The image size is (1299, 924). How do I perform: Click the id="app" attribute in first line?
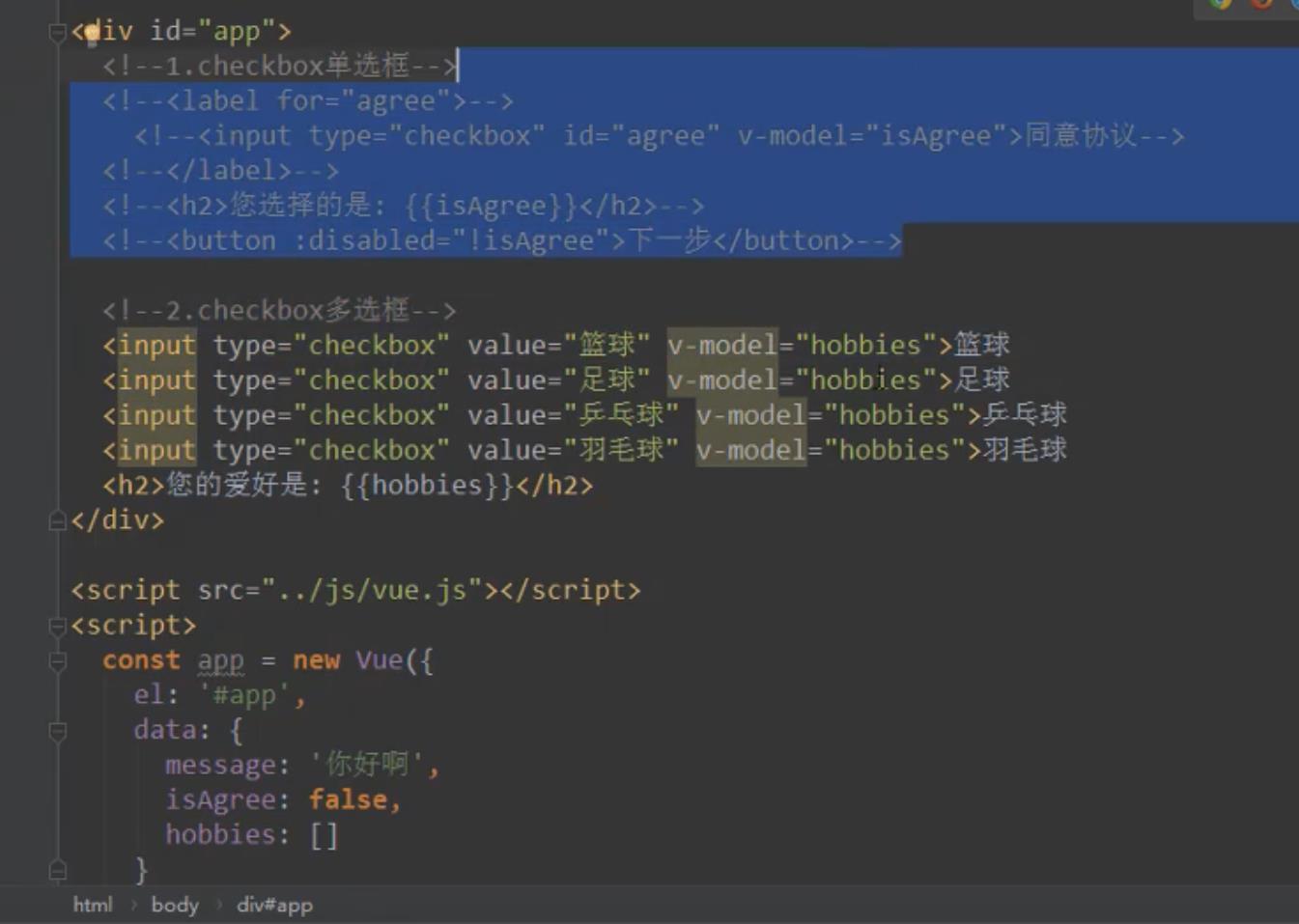[x=212, y=31]
